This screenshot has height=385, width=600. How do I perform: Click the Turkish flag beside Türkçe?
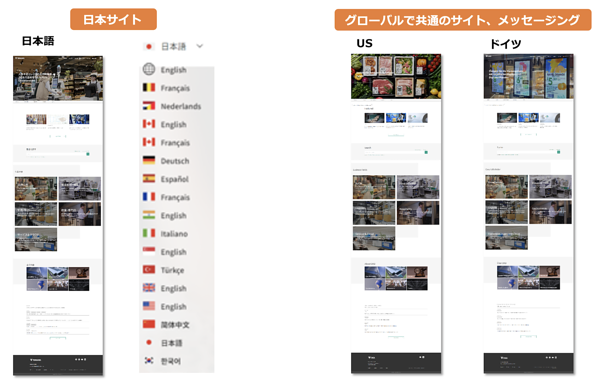(x=149, y=269)
